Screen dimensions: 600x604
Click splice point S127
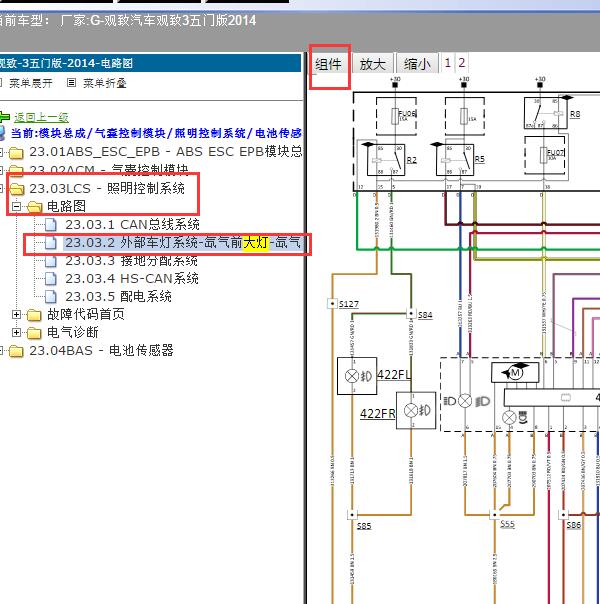[x=332, y=304]
